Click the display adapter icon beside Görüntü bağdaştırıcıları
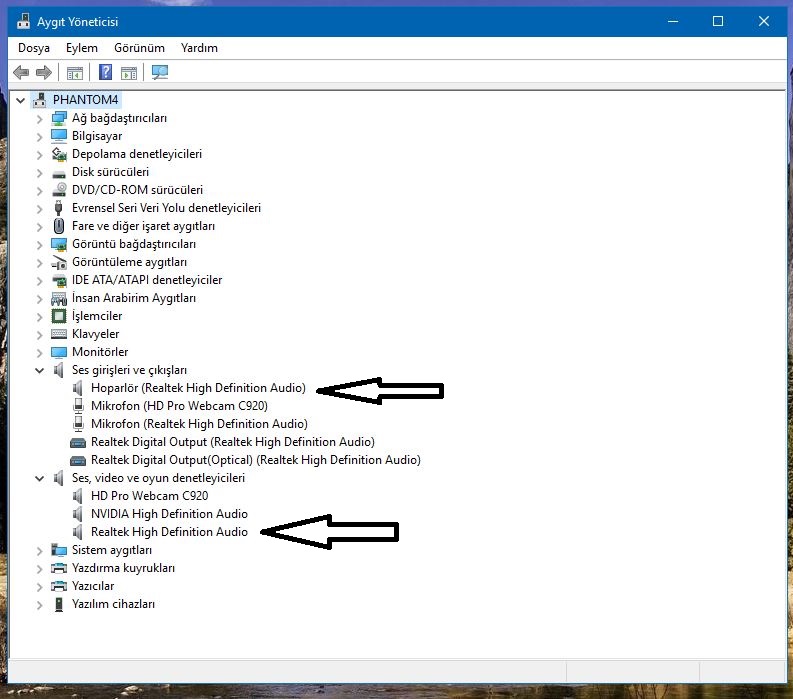793x699 pixels. (x=59, y=244)
